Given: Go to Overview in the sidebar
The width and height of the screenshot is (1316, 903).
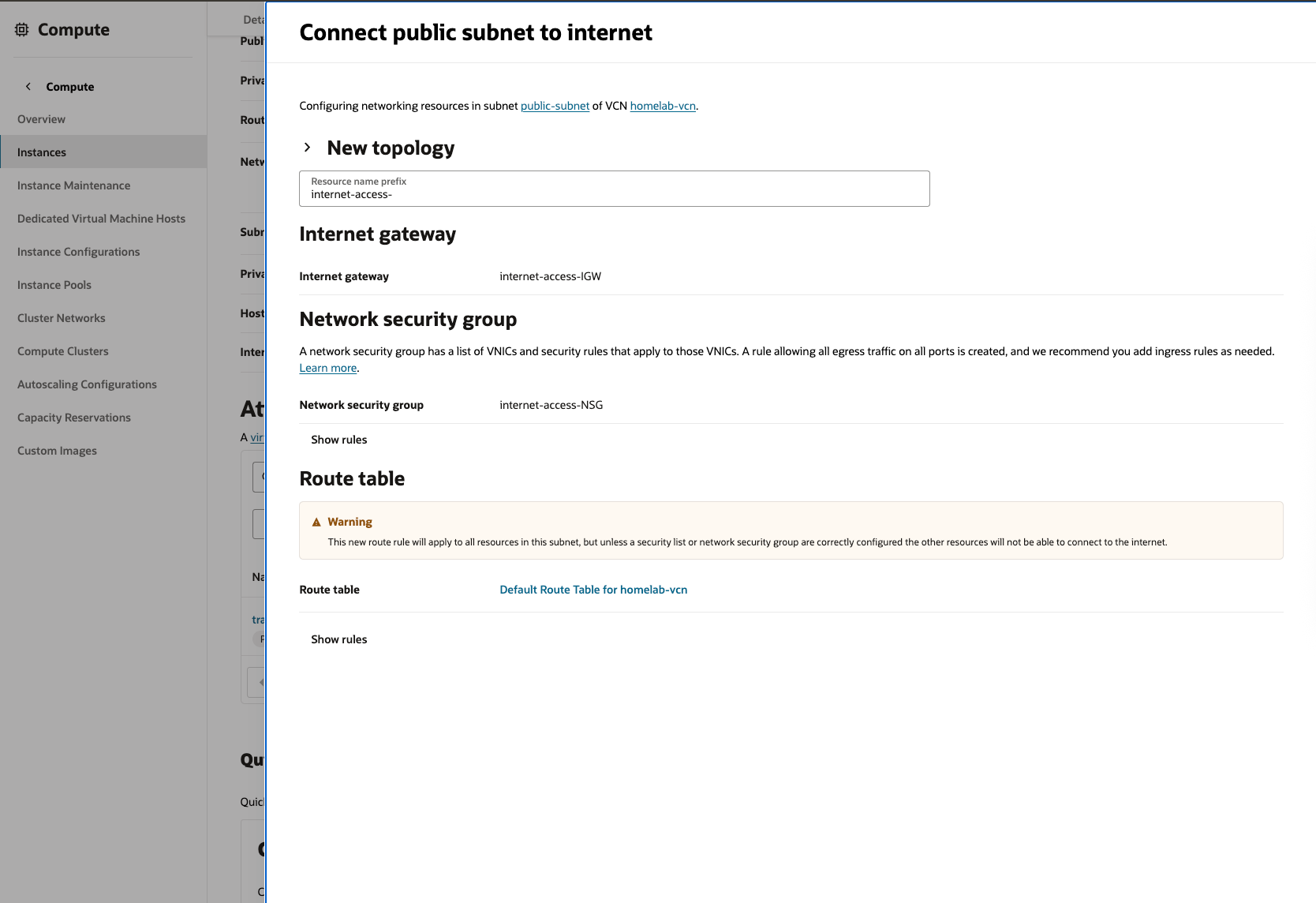Looking at the screenshot, I should 41,119.
